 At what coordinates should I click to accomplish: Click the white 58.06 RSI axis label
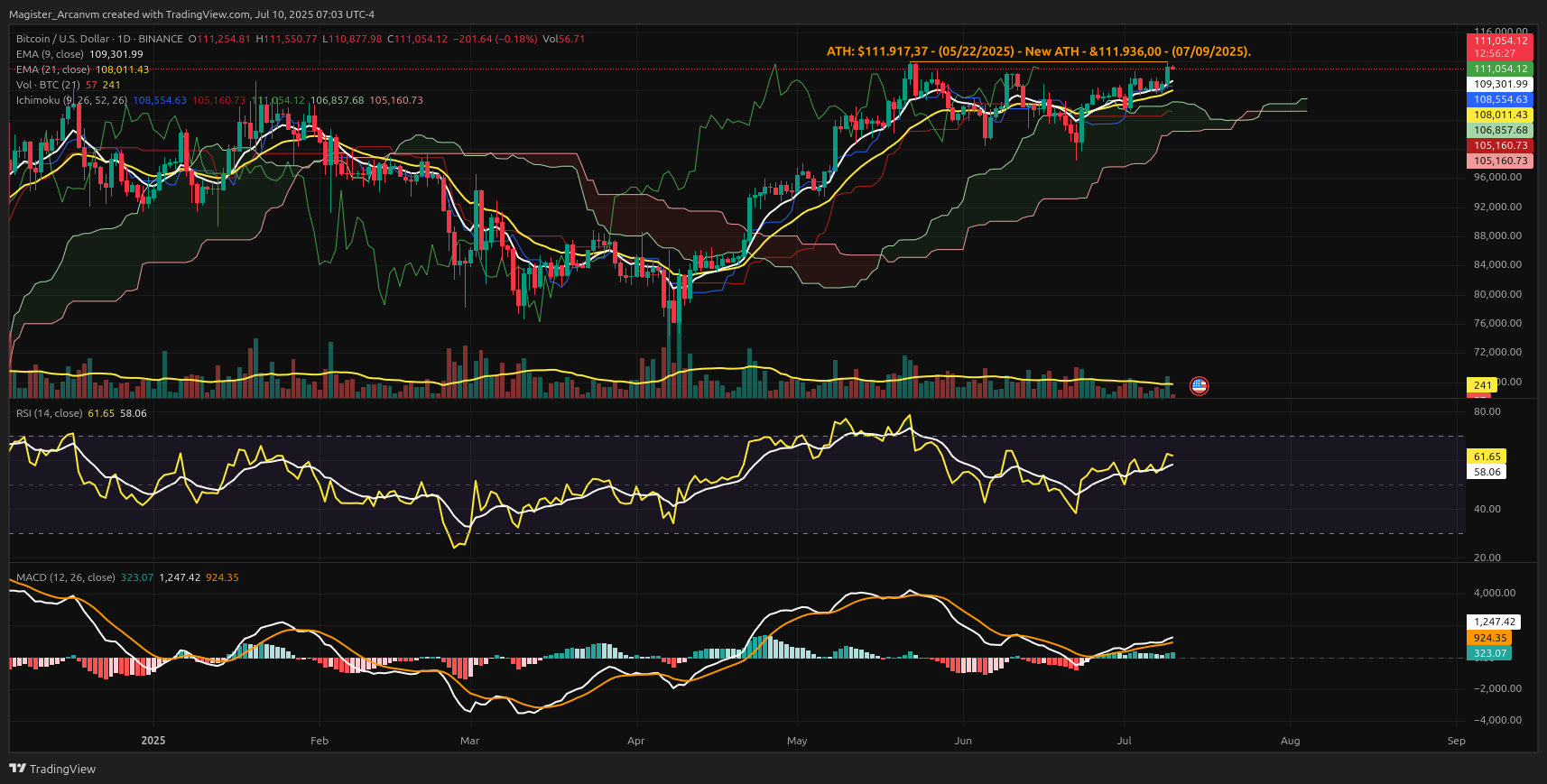[1487, 472]
